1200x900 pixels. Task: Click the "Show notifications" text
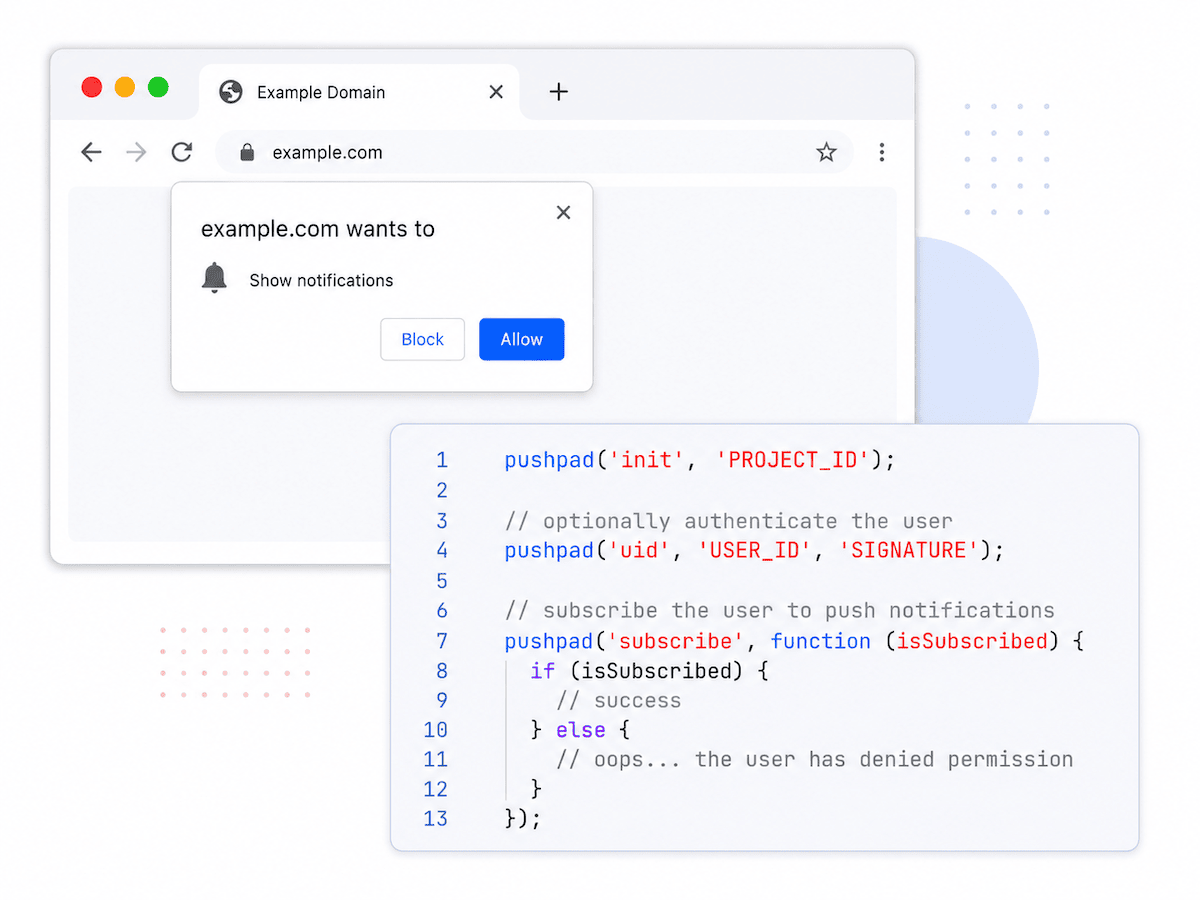[x=321, y=280]
